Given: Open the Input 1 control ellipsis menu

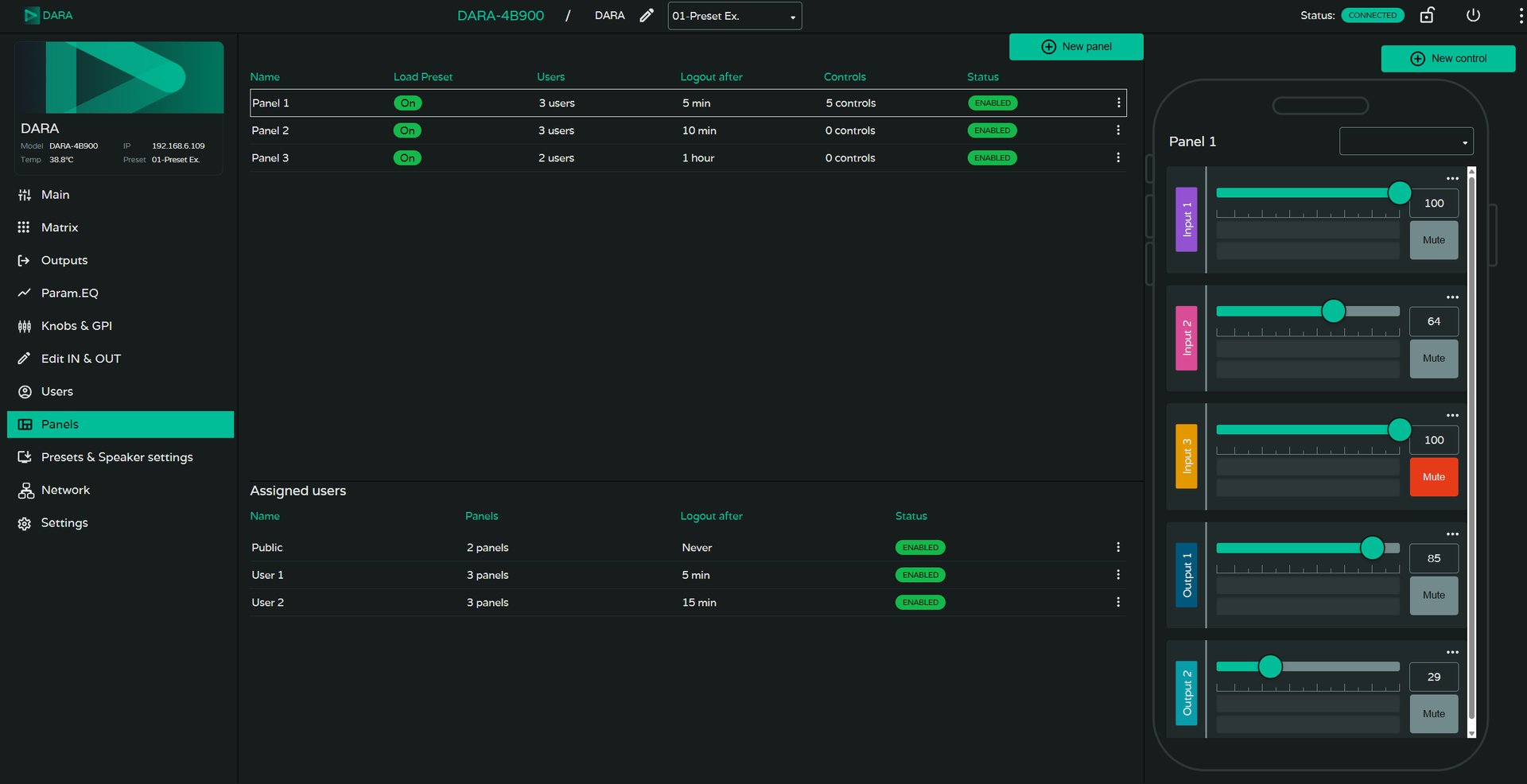Looking at the screenshot, I should pyautogui.click(x=1452, y=178).
